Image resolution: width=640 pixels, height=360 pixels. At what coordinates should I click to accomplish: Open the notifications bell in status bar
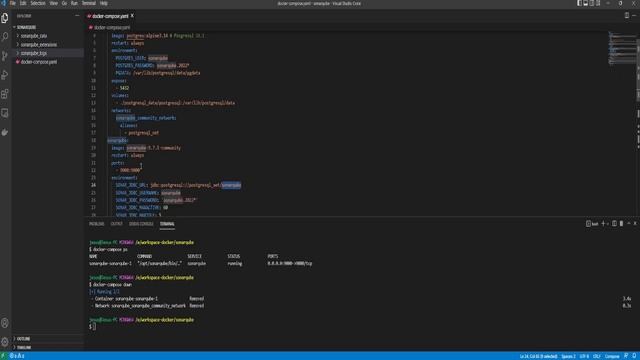click(634, 356)
